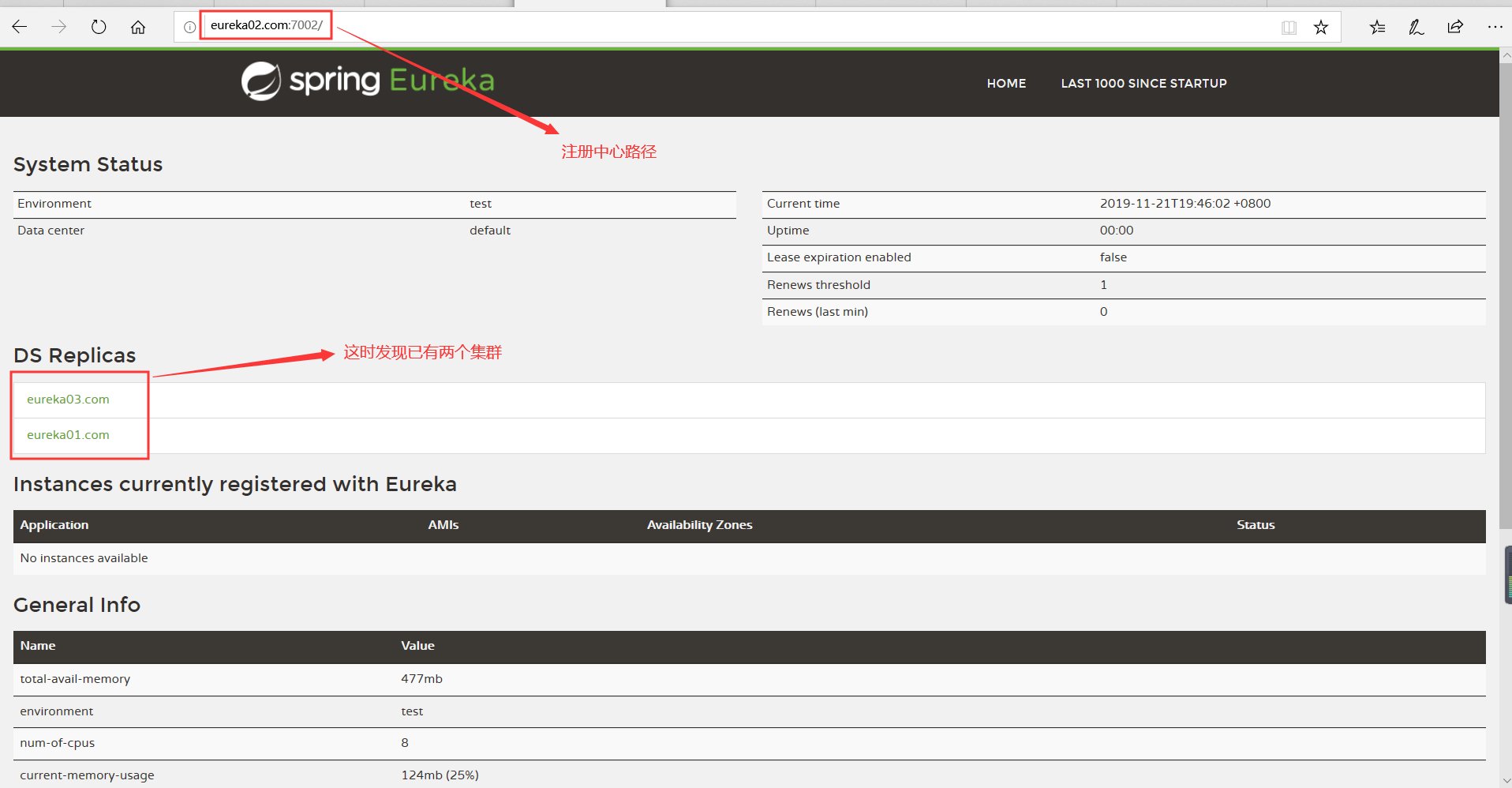This screenshot has height=788, width=1512.
Task: Open reading view icon
Action: coord(1289,28)
